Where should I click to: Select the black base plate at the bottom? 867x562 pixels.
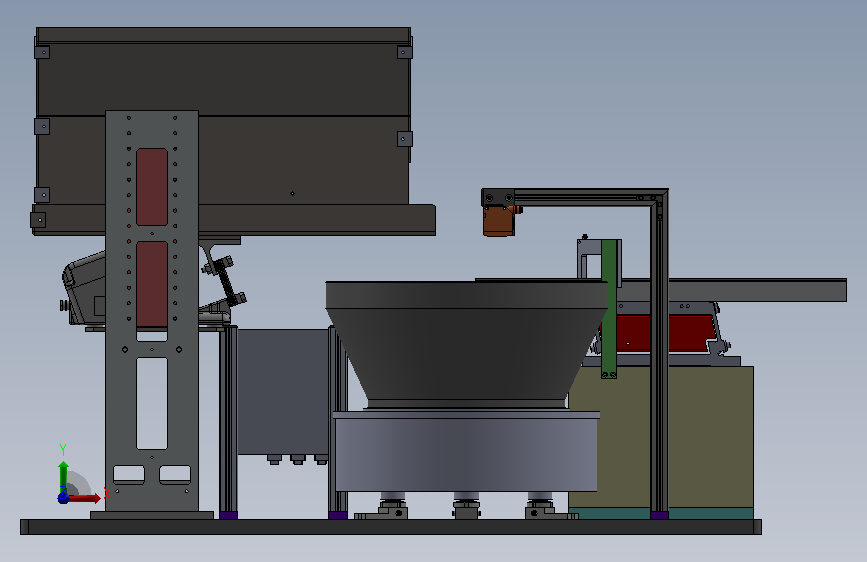click(391, 527)
